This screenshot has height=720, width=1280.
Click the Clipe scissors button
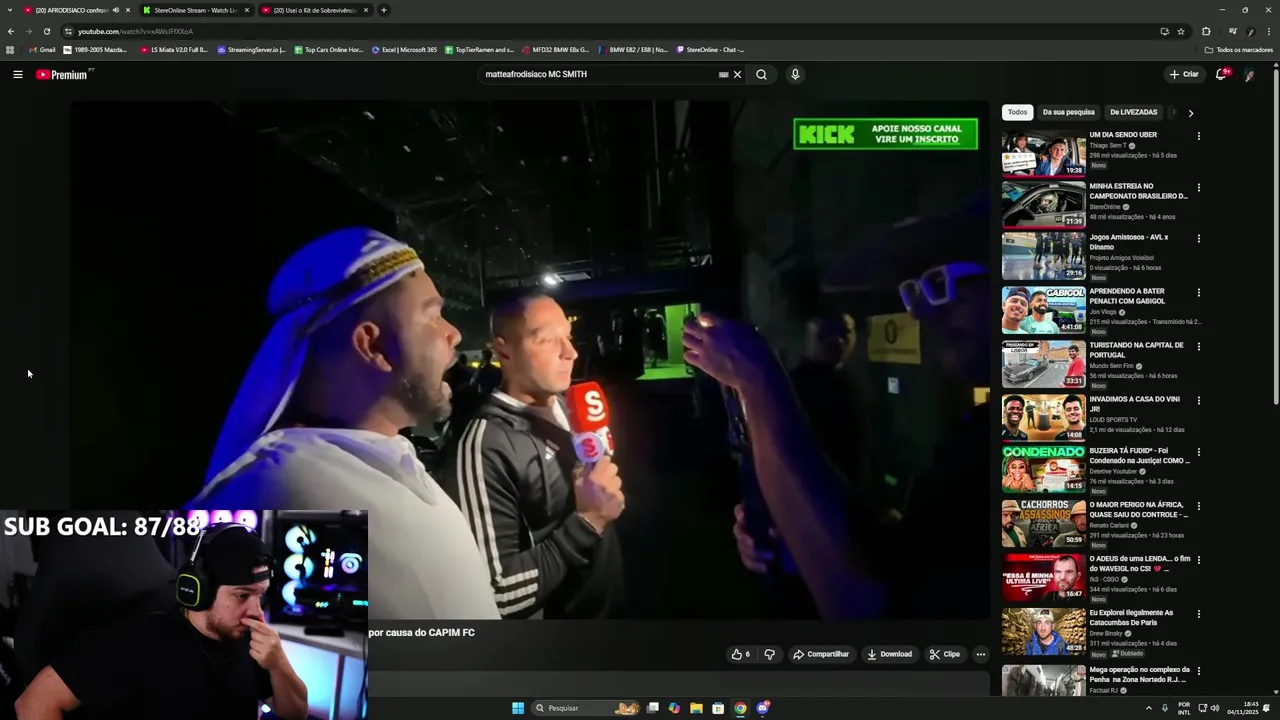coord(944,654)
